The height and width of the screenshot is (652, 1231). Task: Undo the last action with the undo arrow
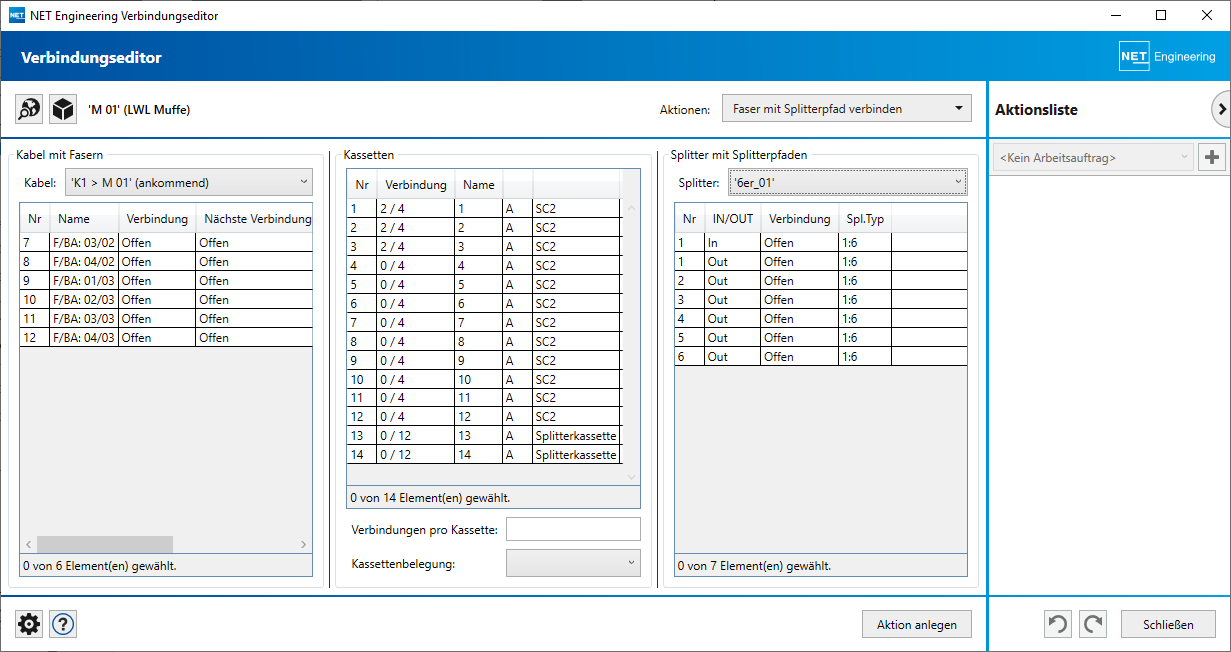(x=1058, y=625)
